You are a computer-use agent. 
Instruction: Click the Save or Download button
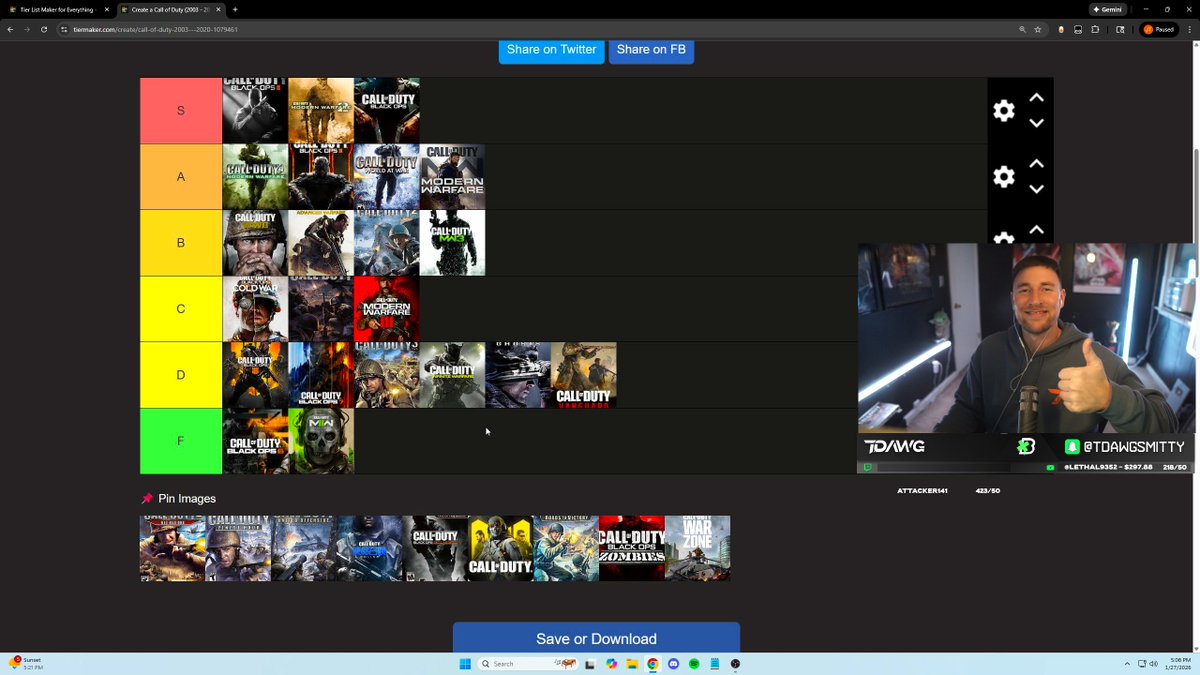coord(596,638)
